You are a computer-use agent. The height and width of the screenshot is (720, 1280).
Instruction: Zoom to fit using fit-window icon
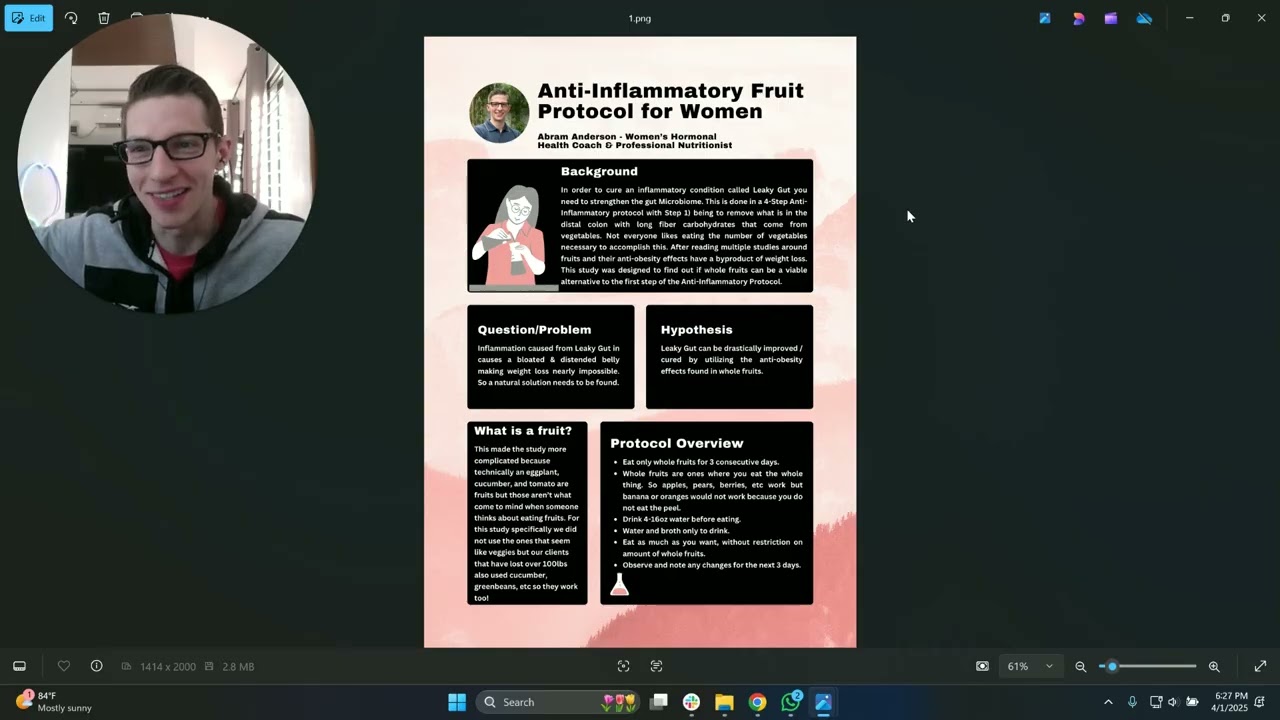pyautogui.click(x=982, y=666)
